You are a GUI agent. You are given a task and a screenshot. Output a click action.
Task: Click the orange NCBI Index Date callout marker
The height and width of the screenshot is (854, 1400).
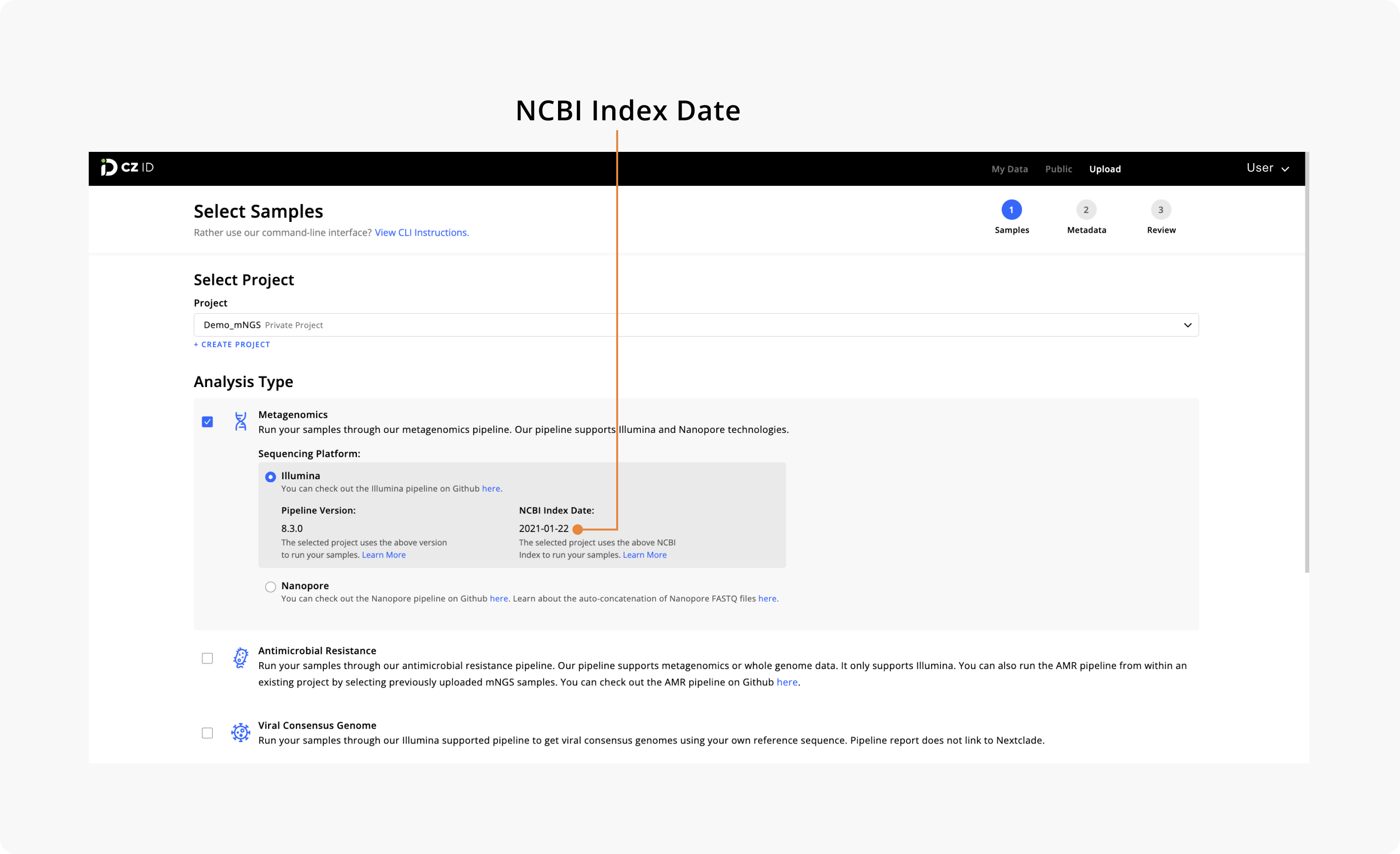click(x=578, y=529)
